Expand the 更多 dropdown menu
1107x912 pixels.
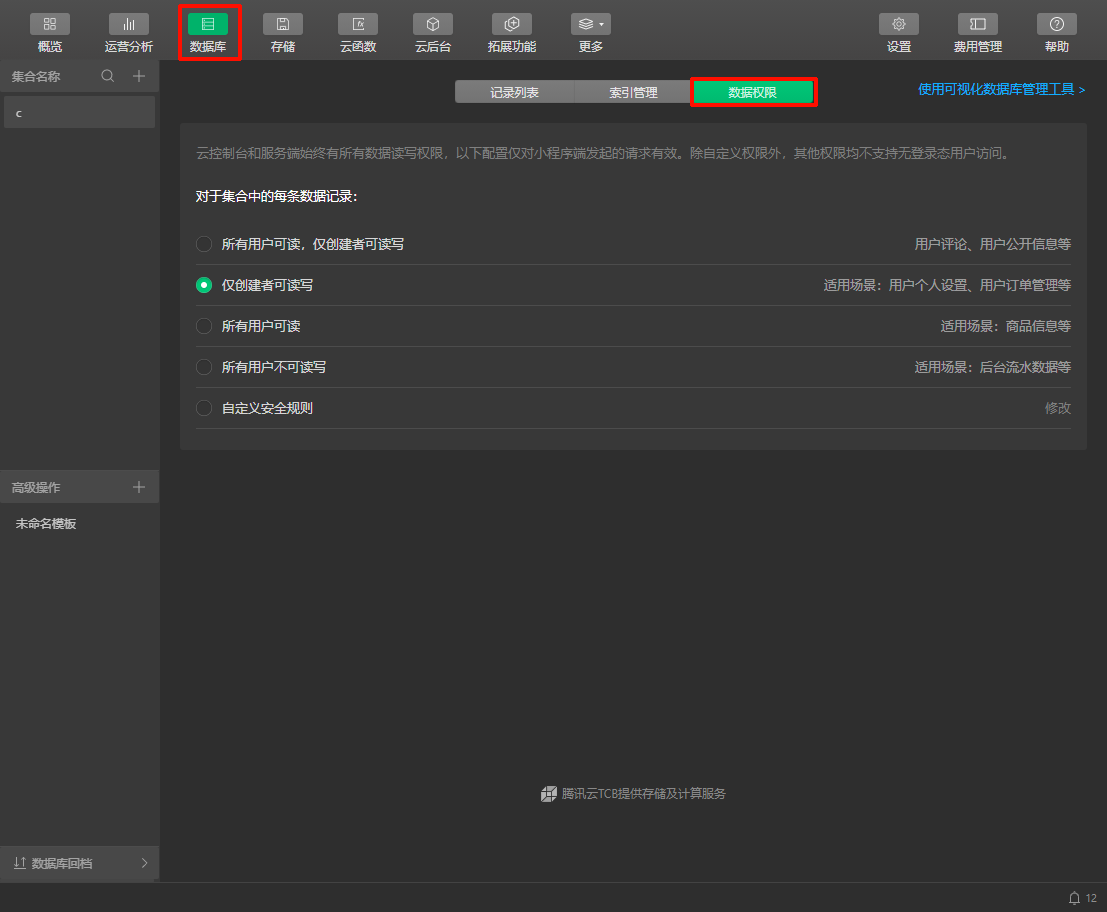590,24
